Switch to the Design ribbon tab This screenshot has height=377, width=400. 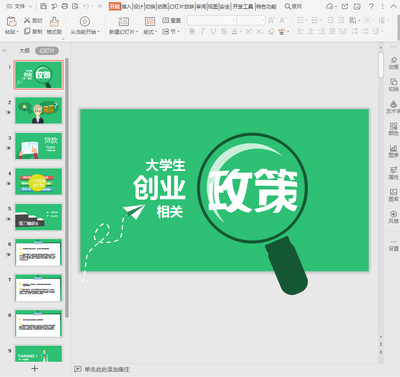[x=138, y=6]
